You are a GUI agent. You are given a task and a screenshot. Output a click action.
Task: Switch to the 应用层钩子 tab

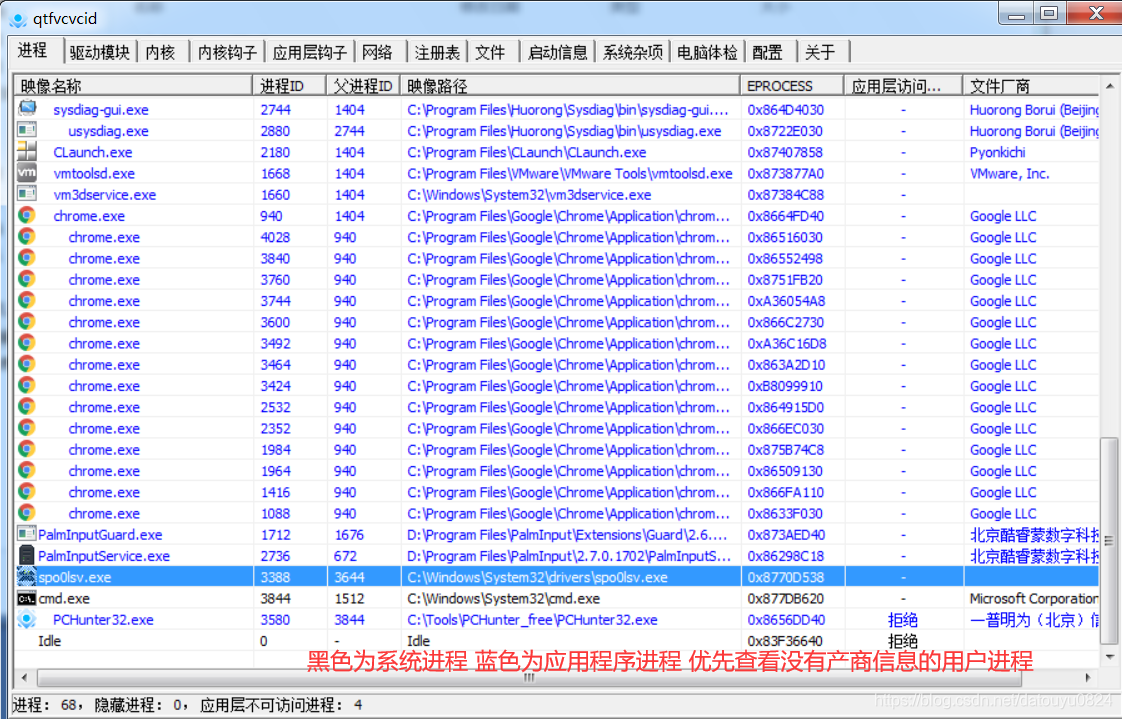click(309, 52)
